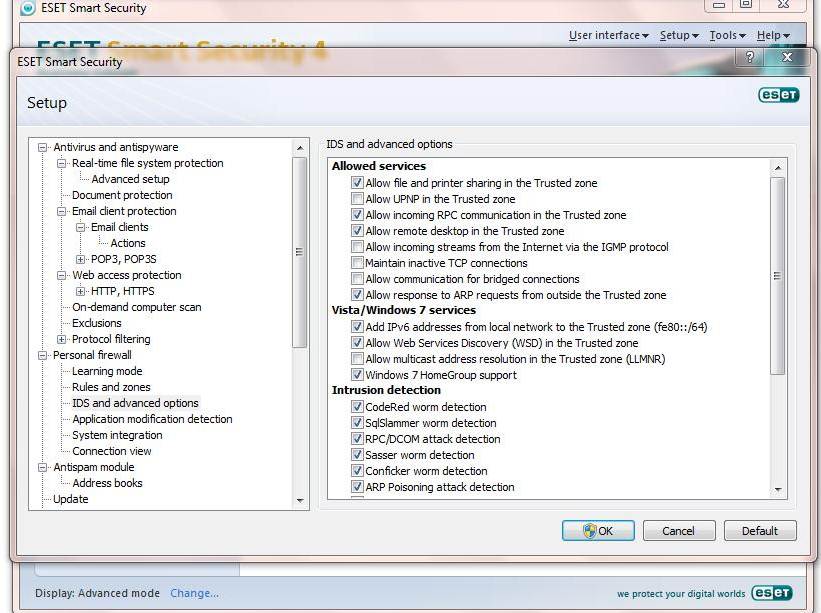Open the Setup menu in main window
Image resolution: width=821 pixels, height=613 pixels.
679,35
